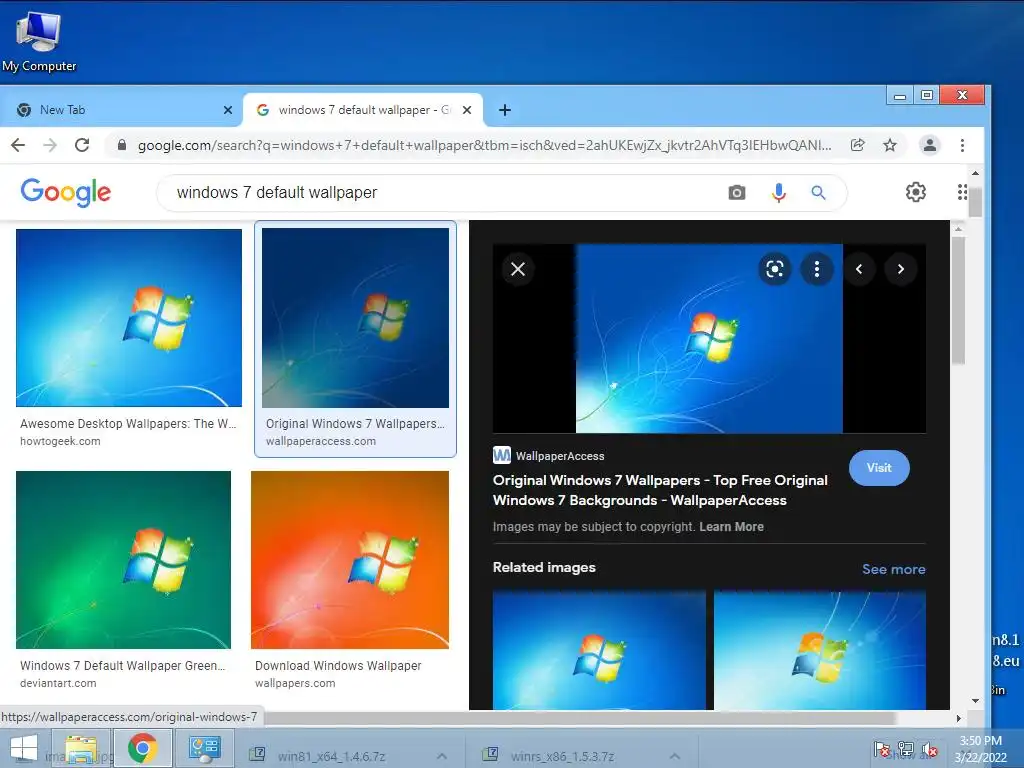The height and width of the screenshot is (768, 1024).
Task: Click network icon in system tray
Action: point(905,749)
